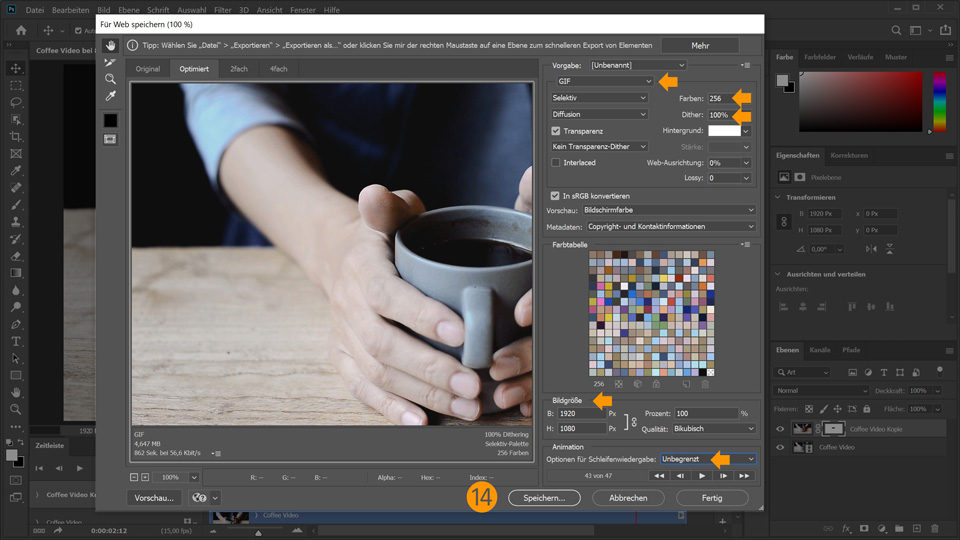Image resolution: width=960 pixels, height=540 pixels.
Task: Click the Speichern button
Action: pyautogui.click(x=544, y=497)
